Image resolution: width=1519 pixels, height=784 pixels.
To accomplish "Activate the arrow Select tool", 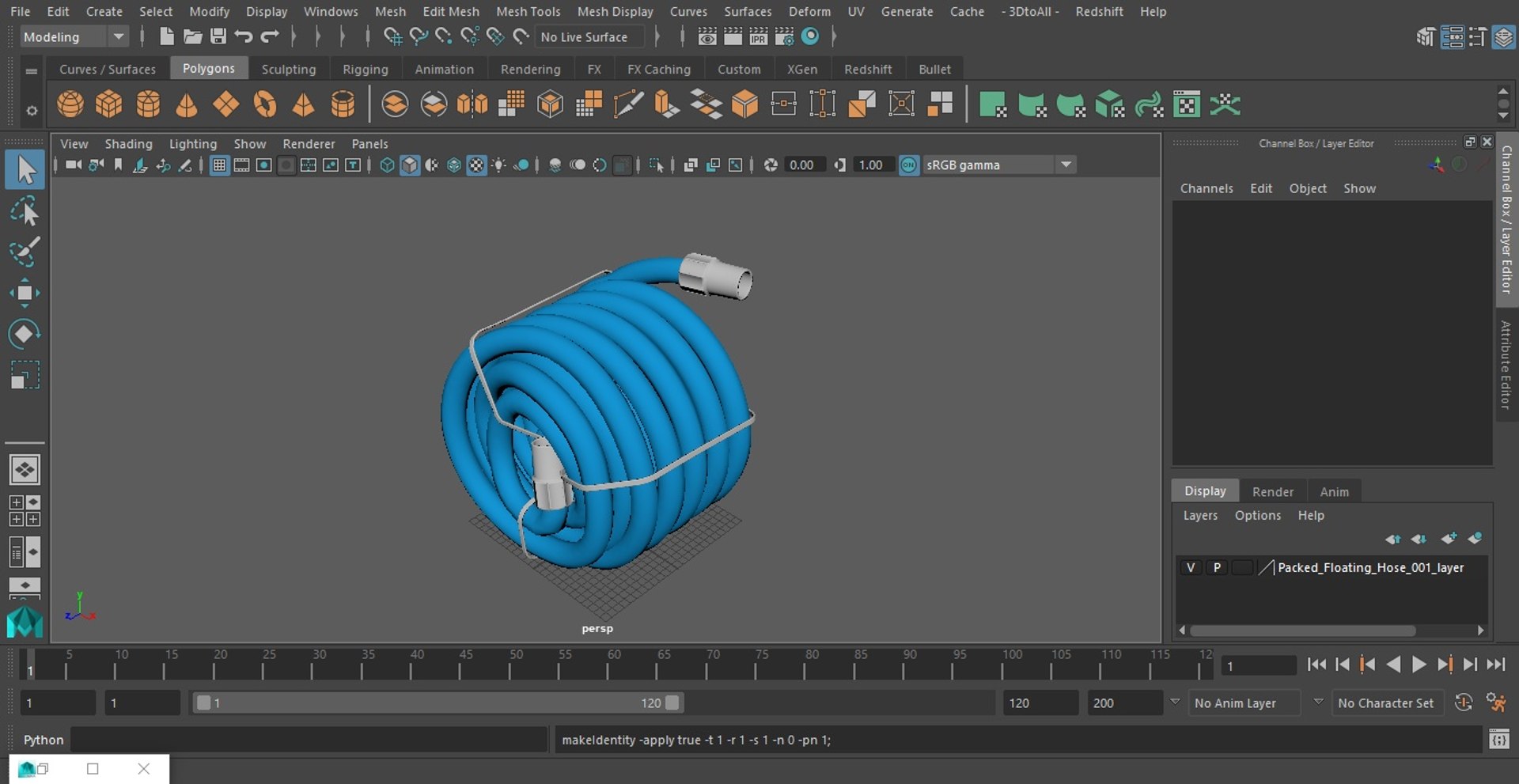I will (x=25, y=170).
